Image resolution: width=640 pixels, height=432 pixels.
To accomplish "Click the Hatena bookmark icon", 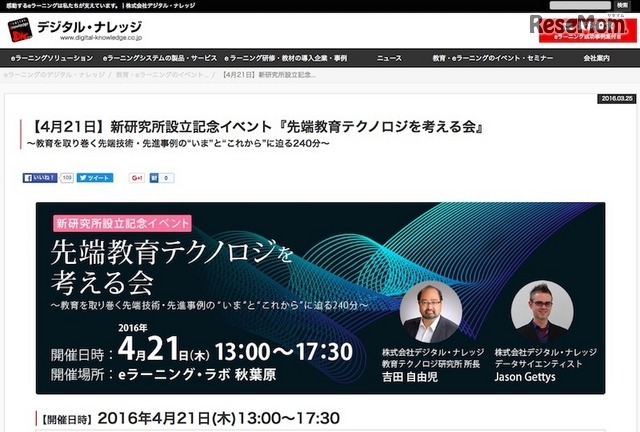I will coord(154,178).
